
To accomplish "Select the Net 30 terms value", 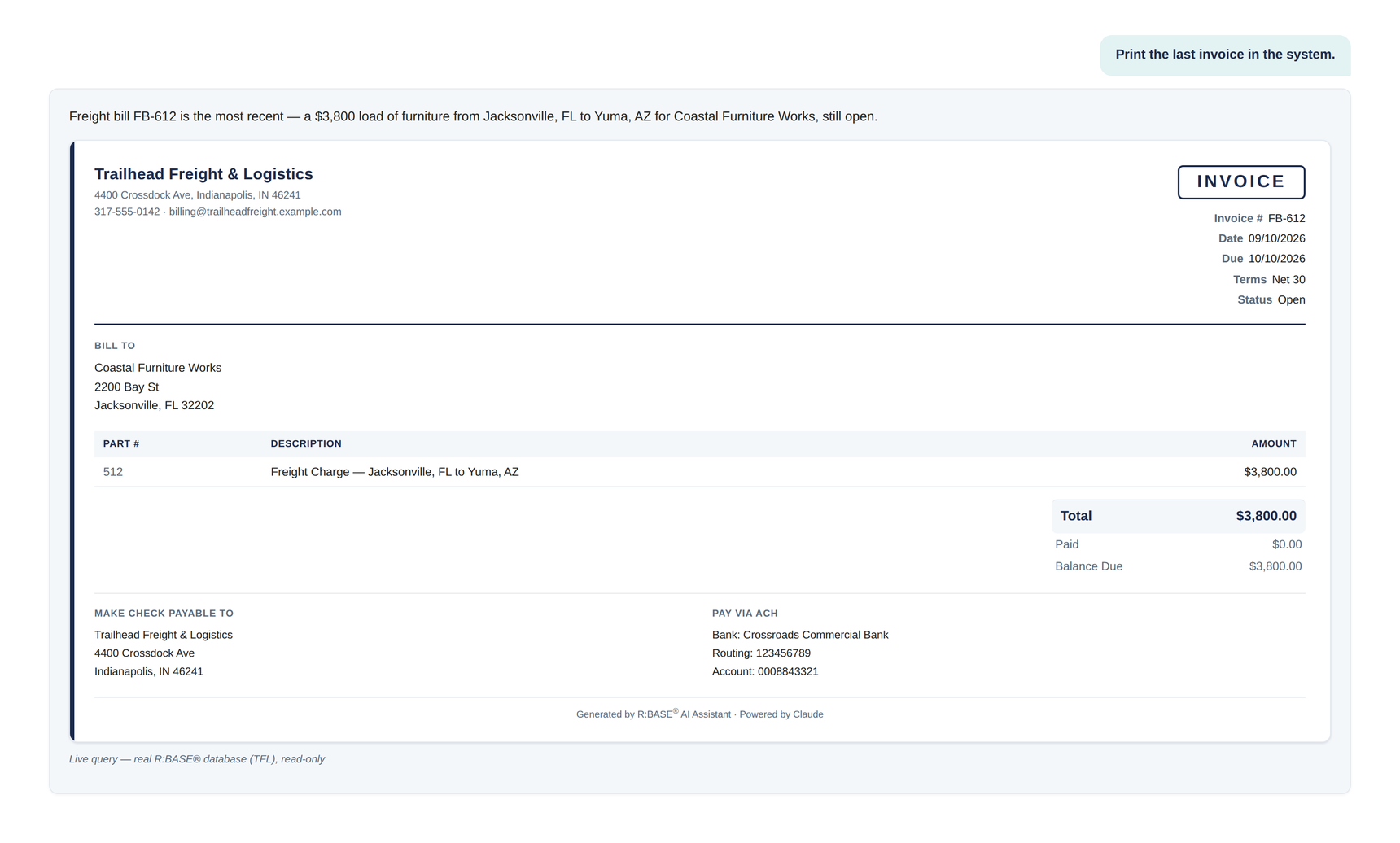I will pos(1288,279).
